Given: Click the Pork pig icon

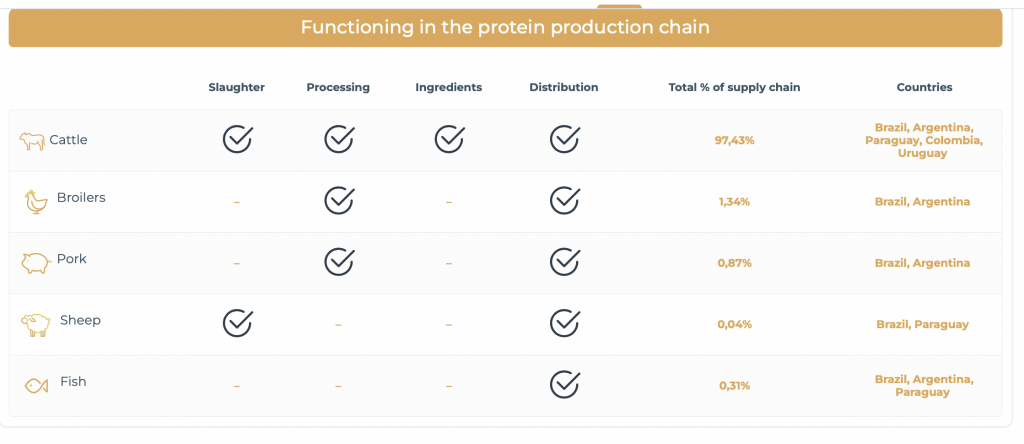Looking at the screenshot, I should point(36,263).
